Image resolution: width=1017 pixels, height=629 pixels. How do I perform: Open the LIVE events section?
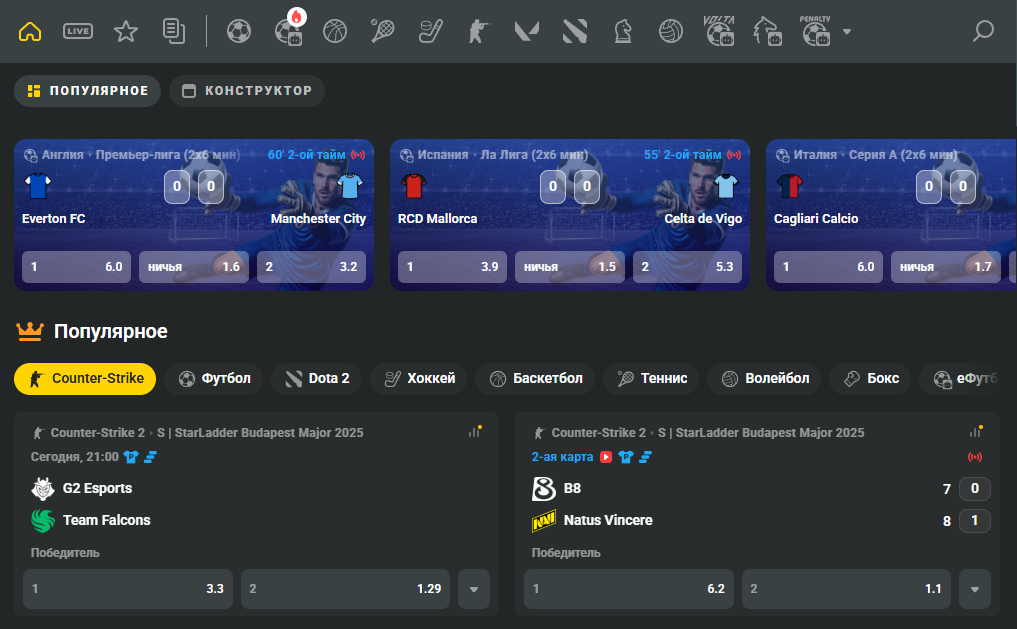pyautogui.click(x=78, y=31)
